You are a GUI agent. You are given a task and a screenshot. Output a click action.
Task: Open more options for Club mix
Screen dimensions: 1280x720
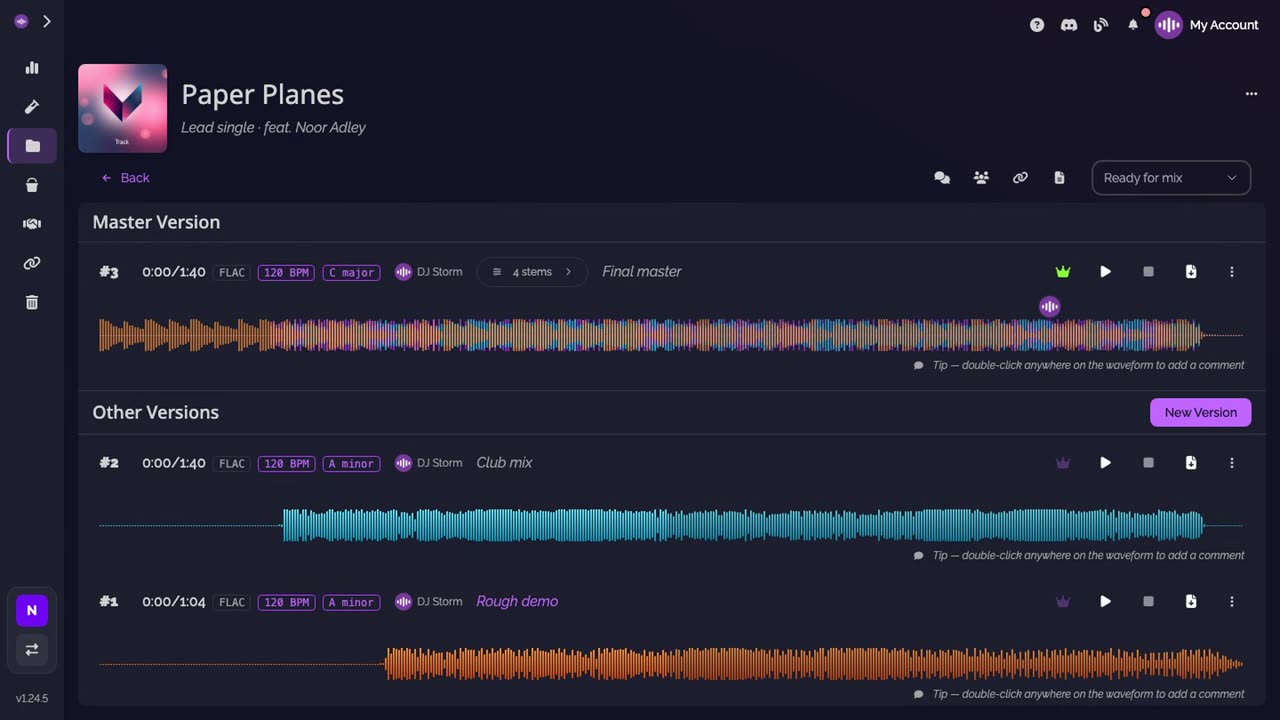[1232, 463]
